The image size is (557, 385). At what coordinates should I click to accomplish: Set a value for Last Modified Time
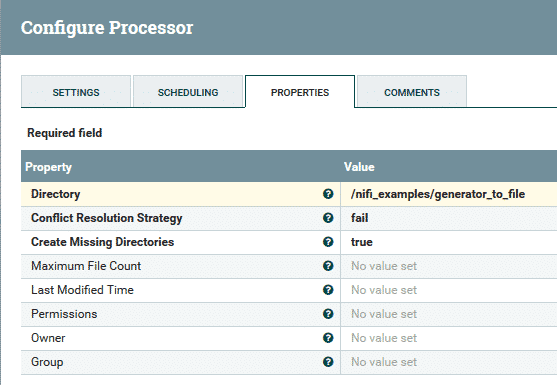[384, 290]
